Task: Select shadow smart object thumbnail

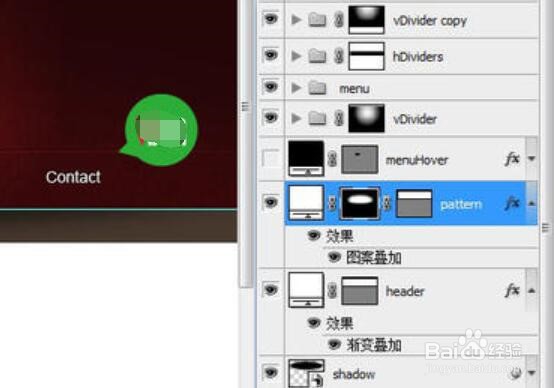Action: tap(306, 373)
